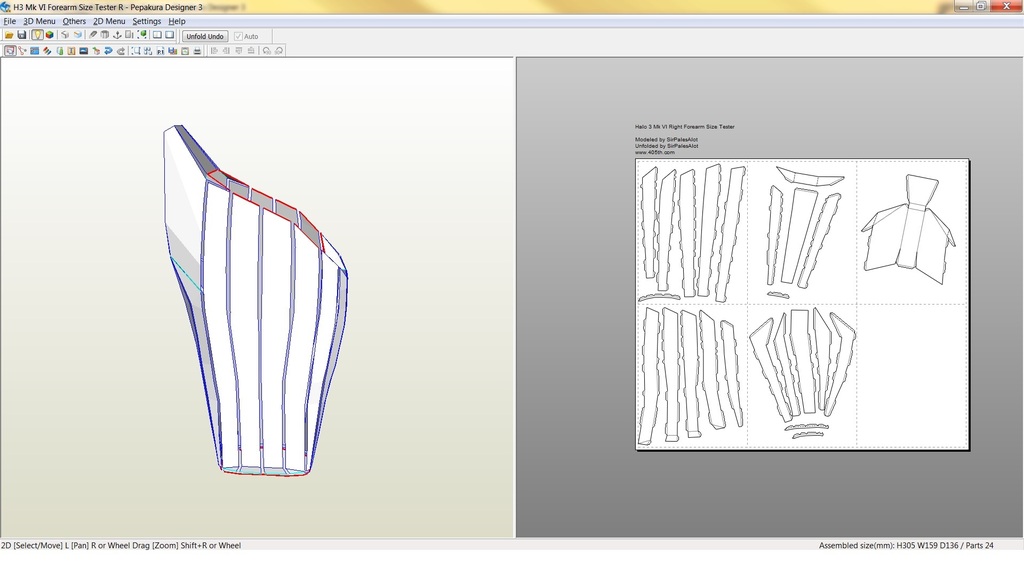Viewport: 1024px width, 576px height.
Task: Save the file with the floppy disk icon
Action: coord(22,35)
